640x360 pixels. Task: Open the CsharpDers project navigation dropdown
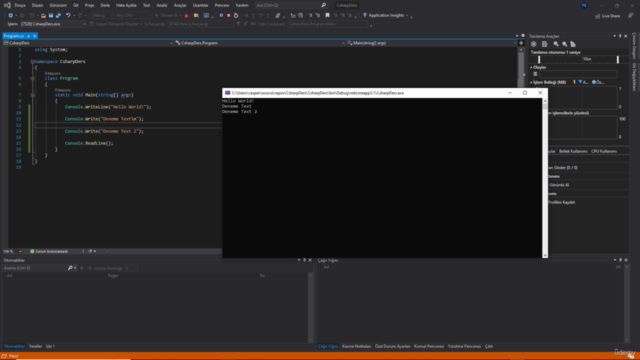pos(88,43)
